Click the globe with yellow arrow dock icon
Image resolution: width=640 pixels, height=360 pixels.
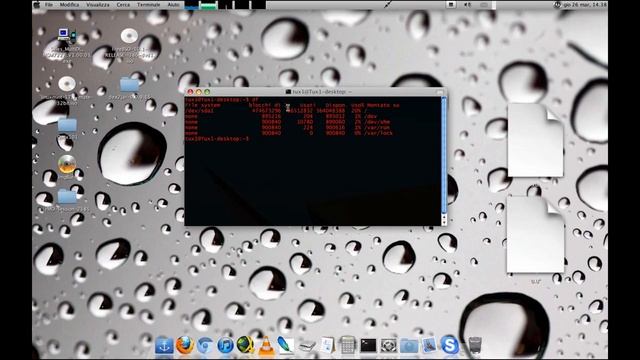click(246, 345)
